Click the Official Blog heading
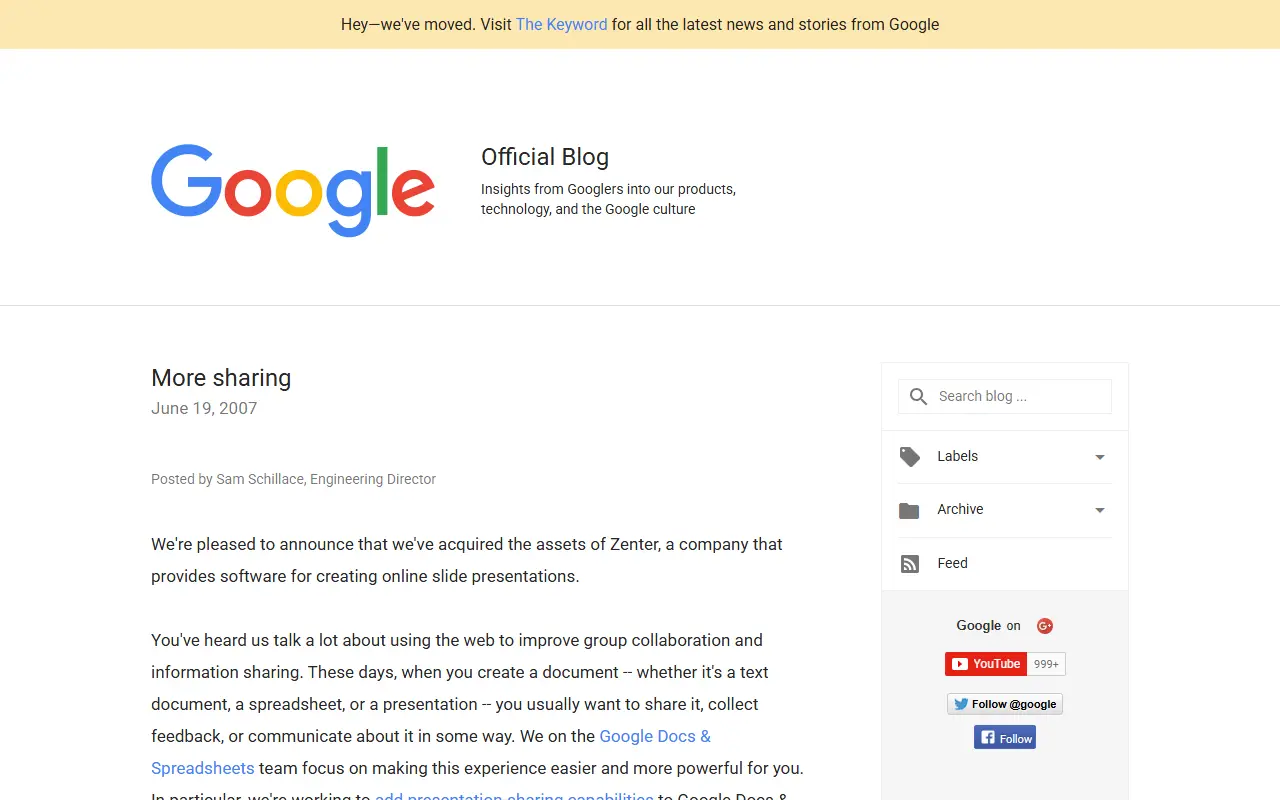This screenshot has width=1280, height=800. pyautogui.click(x=545, y=157)
